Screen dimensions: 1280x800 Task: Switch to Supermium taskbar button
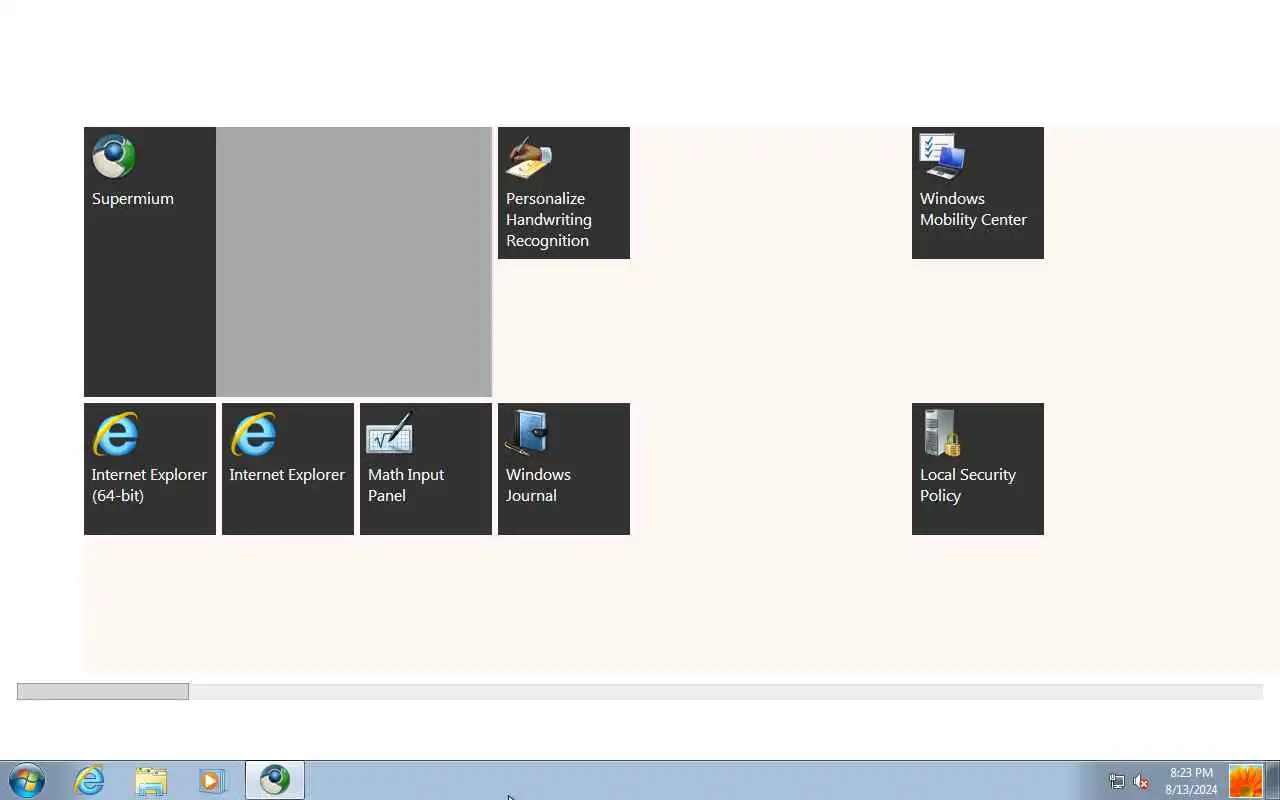[275, 780]
